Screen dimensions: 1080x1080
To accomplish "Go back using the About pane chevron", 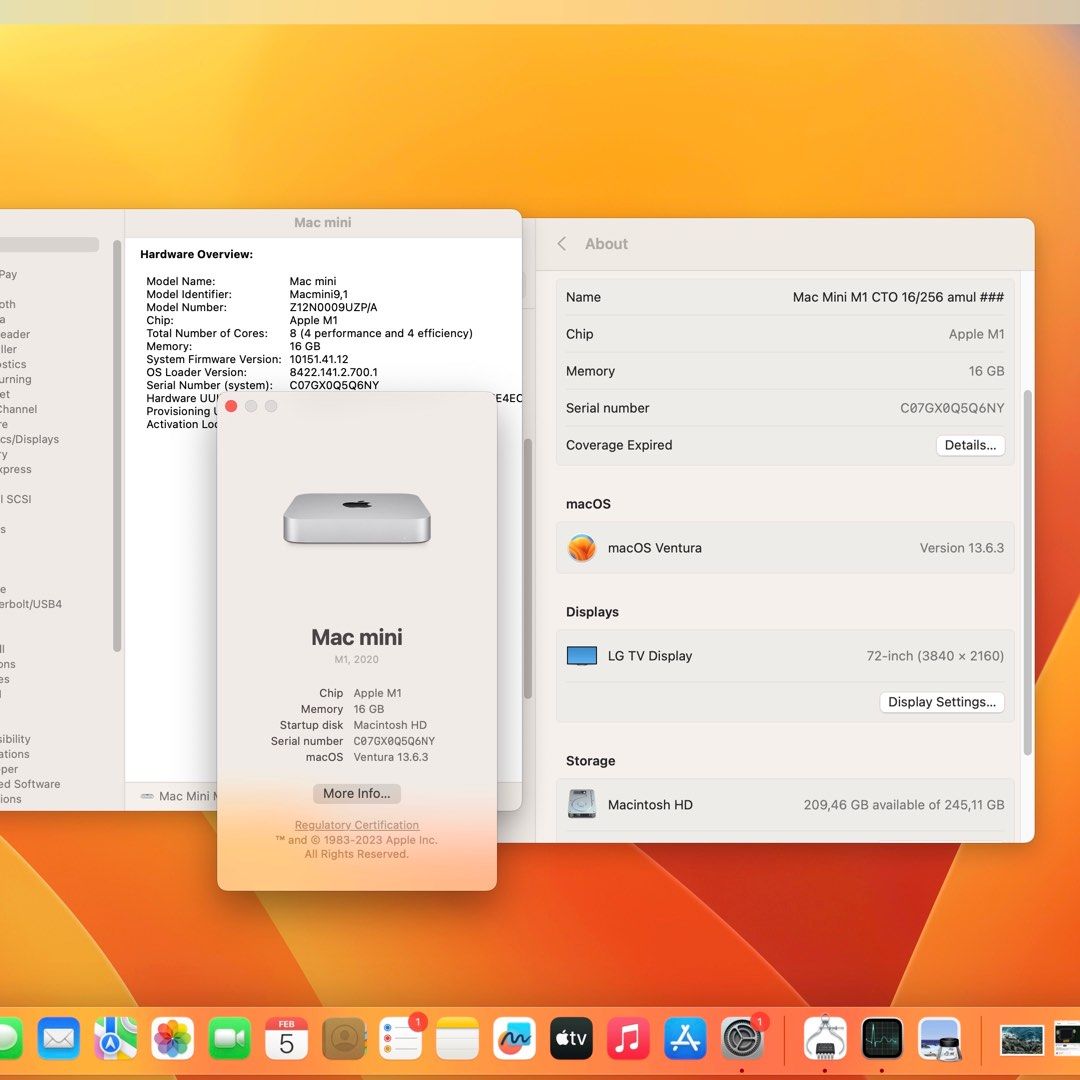I will tap(561, 243).
